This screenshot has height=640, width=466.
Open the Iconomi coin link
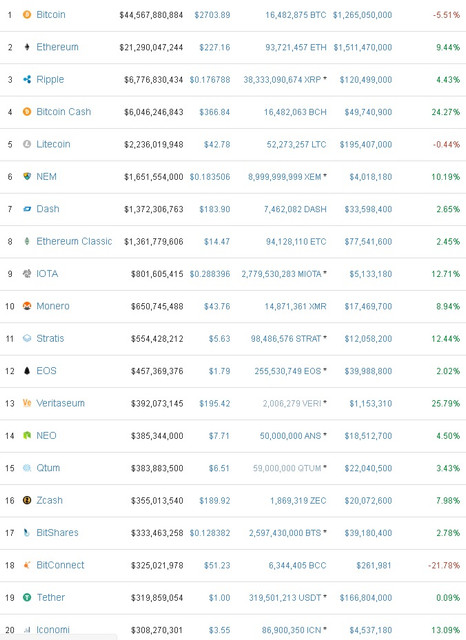click(x=53, y=630)
